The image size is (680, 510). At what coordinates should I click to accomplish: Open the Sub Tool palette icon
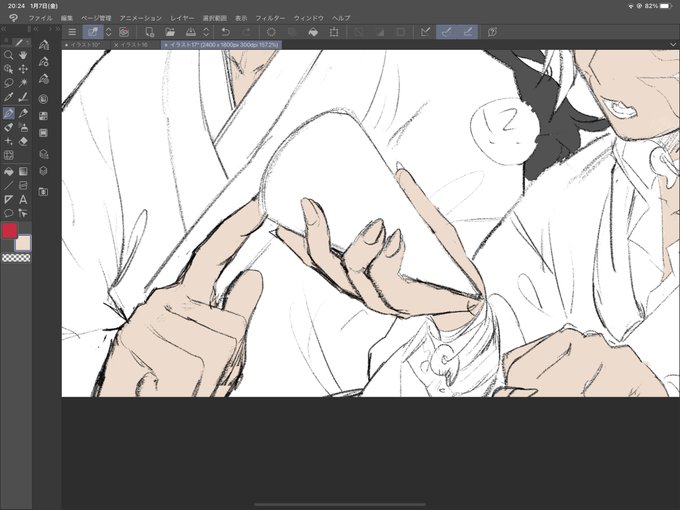[43, 45]
